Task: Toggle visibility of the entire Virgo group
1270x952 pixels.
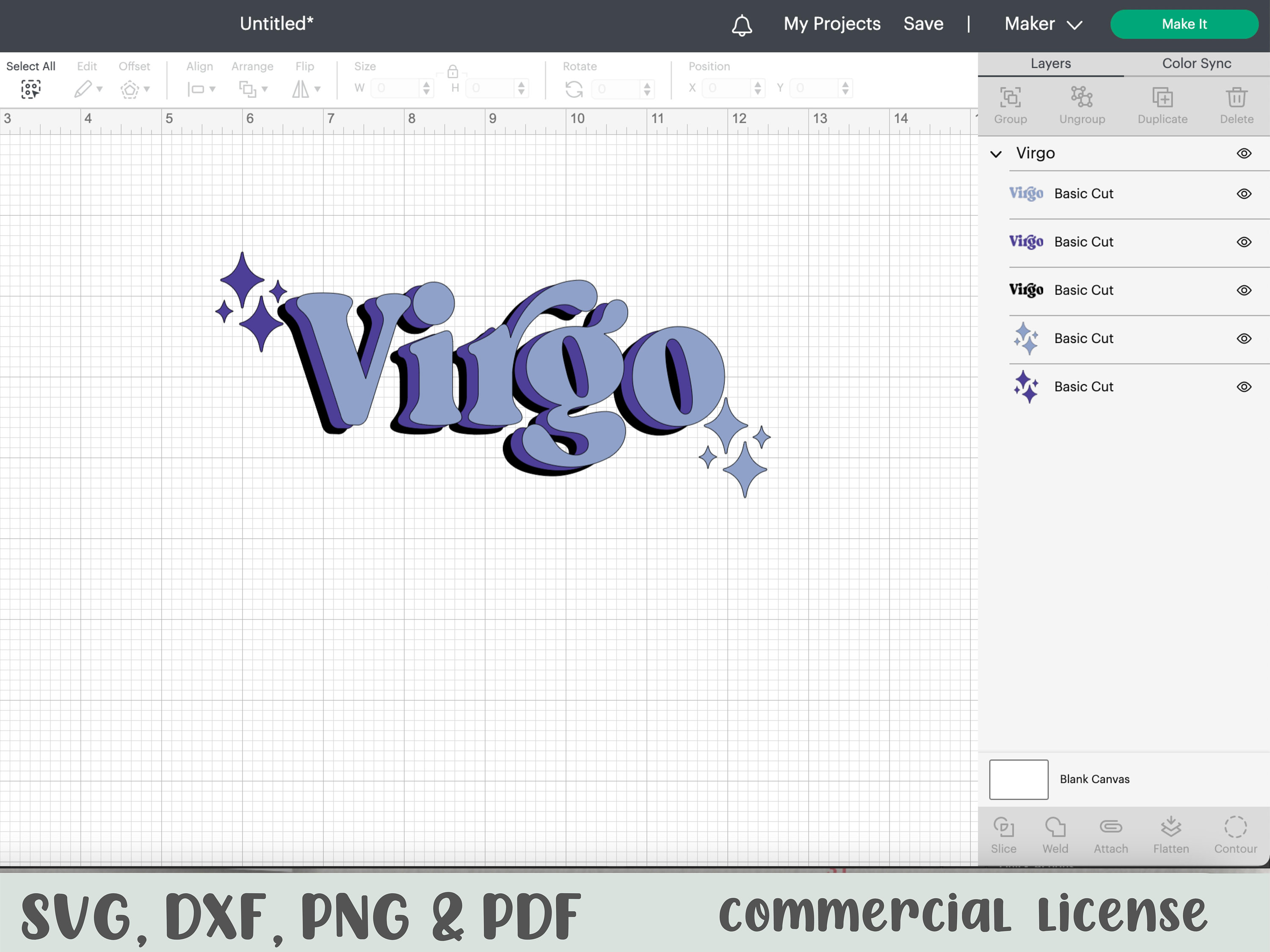Action: [1244, 153]
